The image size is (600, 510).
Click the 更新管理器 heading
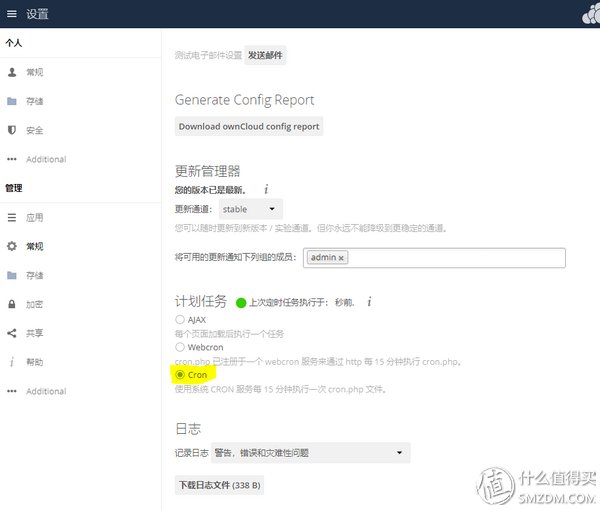[x=207, y=171]
